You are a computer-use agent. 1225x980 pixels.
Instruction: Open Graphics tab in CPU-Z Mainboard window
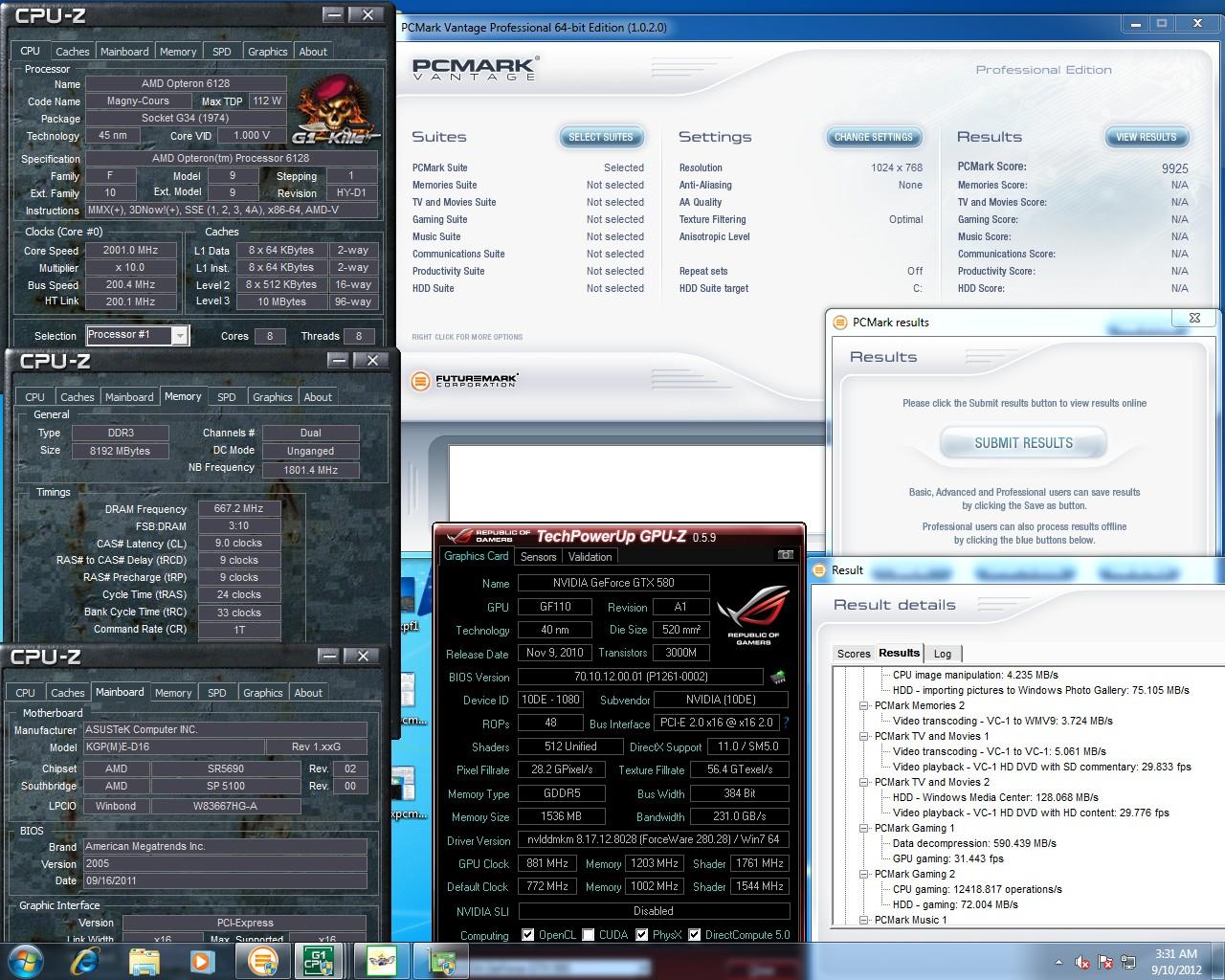coord(263,693)
